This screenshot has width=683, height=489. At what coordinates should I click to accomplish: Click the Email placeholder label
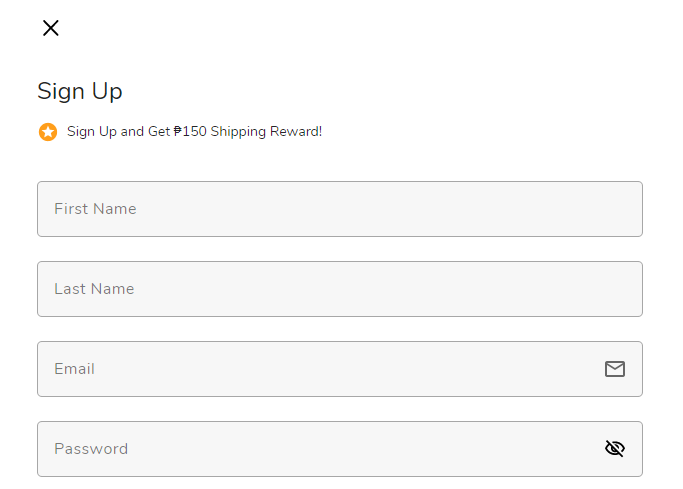(x=74, y=369)
